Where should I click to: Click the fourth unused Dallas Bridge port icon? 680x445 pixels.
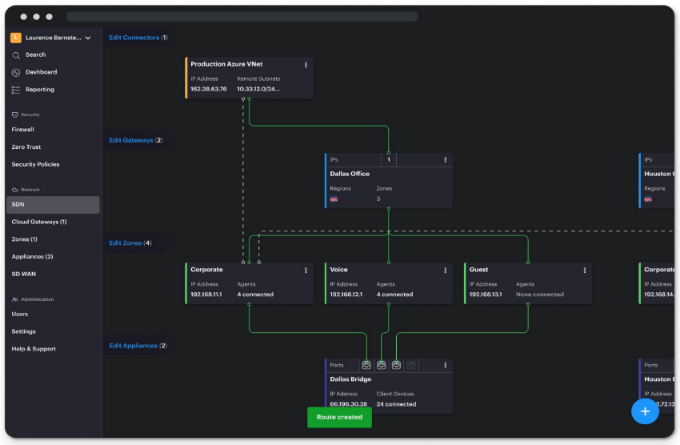411,365
